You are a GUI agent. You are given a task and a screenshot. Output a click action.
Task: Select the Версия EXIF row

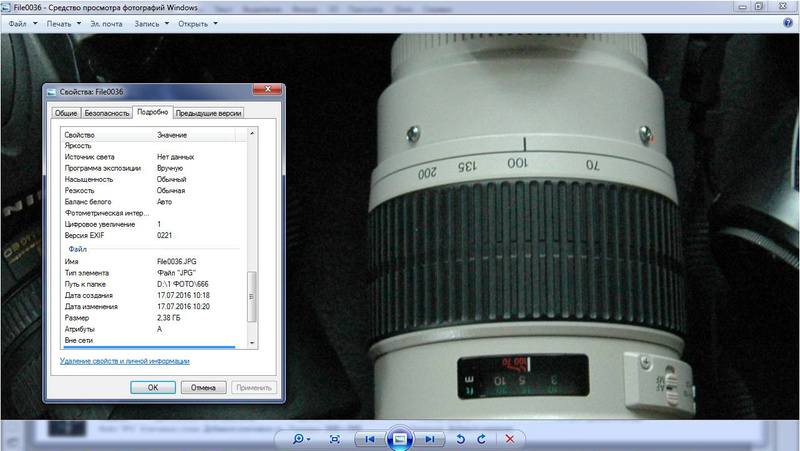click(154, 236)
